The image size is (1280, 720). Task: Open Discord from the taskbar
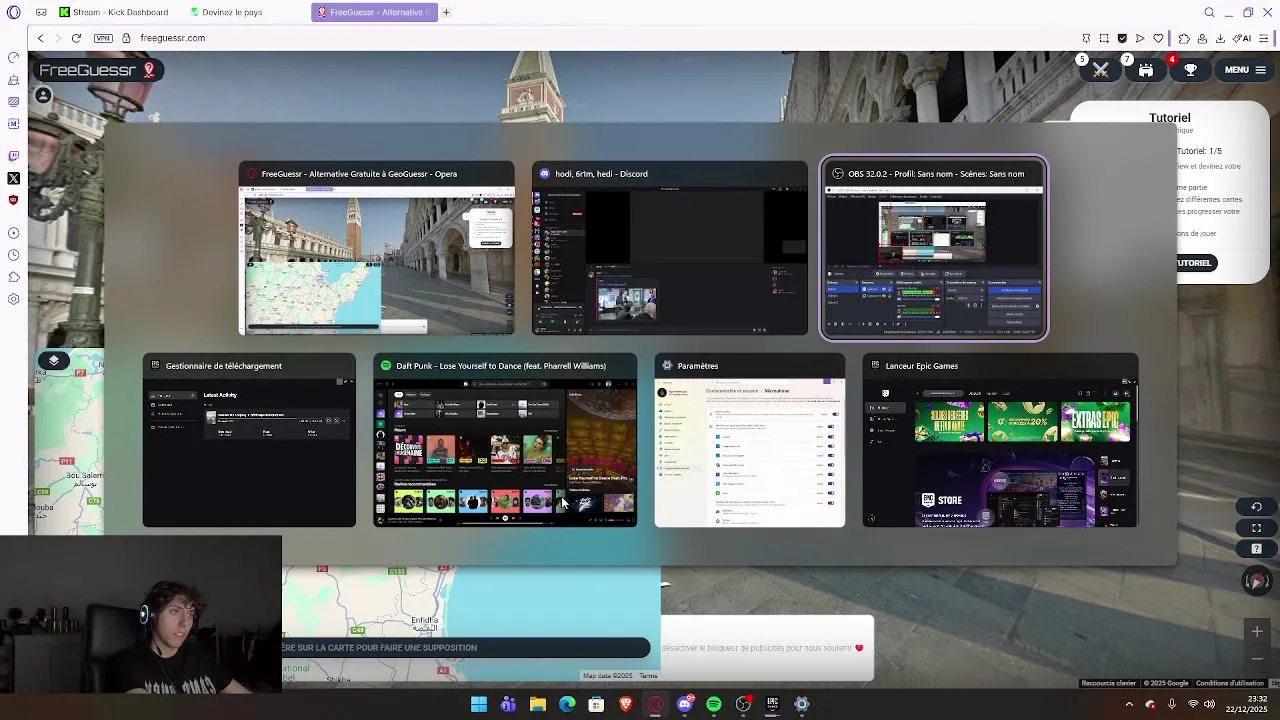tap(685, 704)
